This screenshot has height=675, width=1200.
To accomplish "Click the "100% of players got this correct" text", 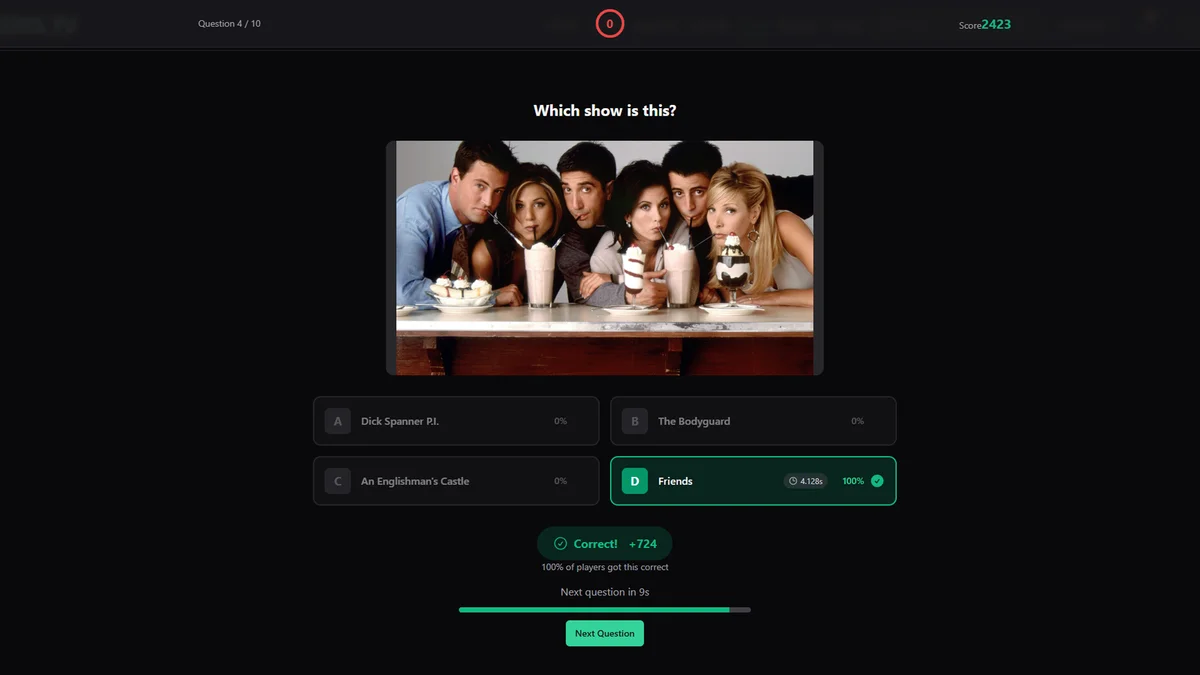I will [604, 566].
